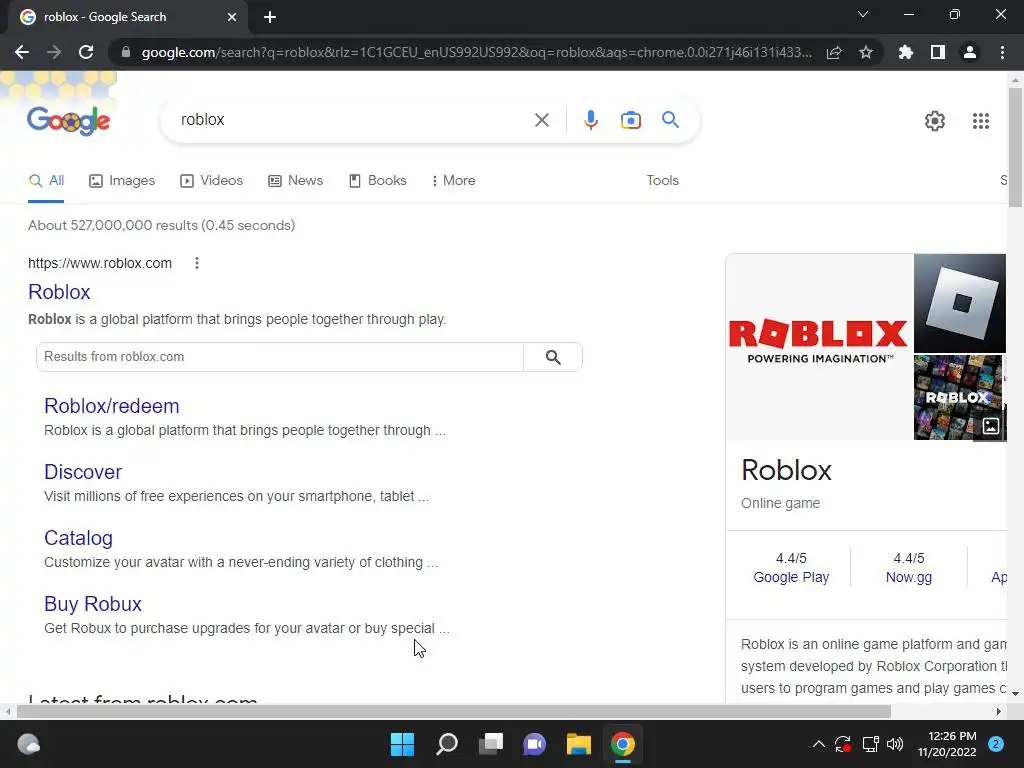Image resolution: width=1024 pixels, height=768 pixels.
Task: Open the Windows Start menu
Action: pos(402,744)
